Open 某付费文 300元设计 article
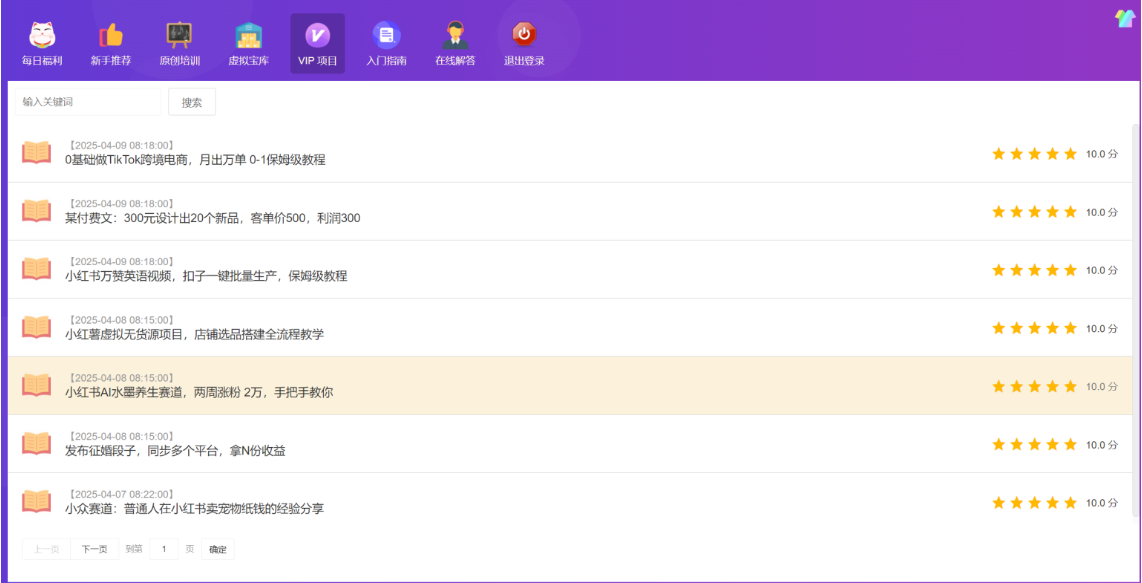Screen dimensions: 1142x583 212,218
